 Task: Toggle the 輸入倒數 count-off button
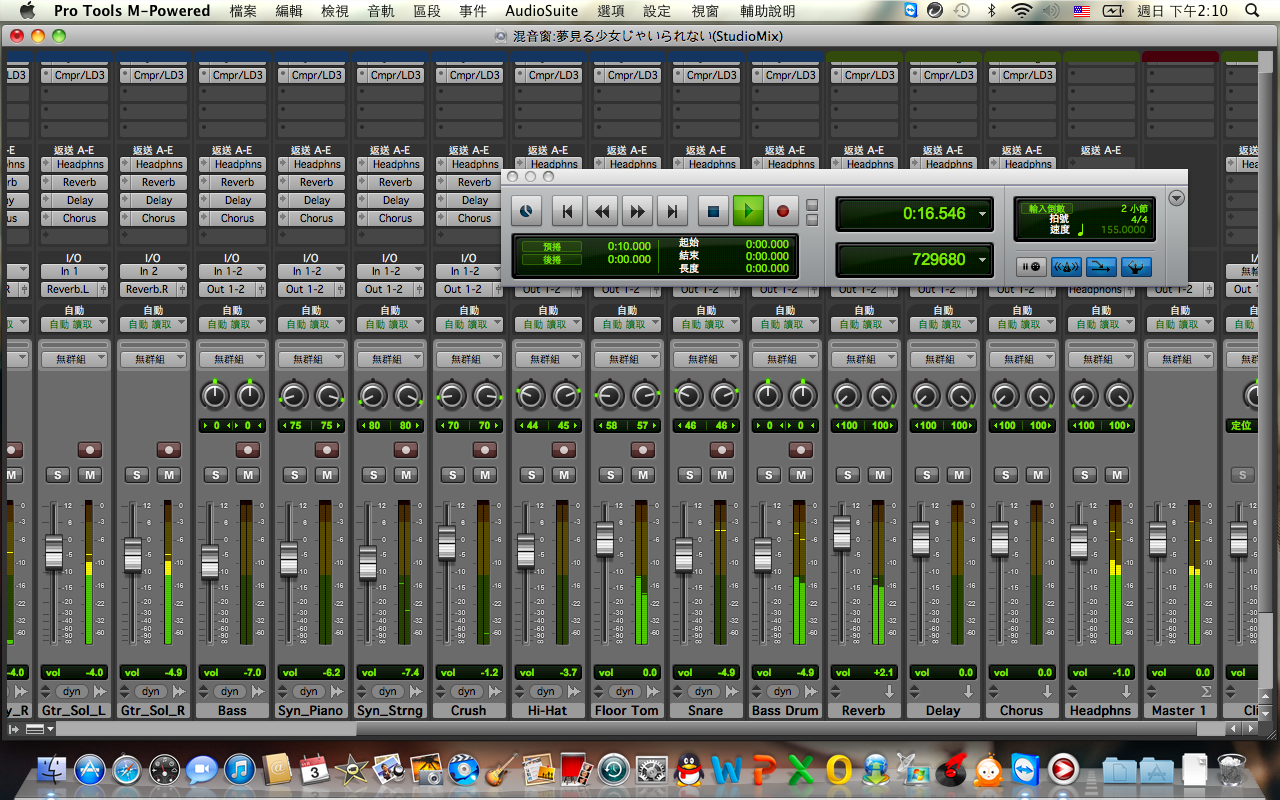[1045, 208]
